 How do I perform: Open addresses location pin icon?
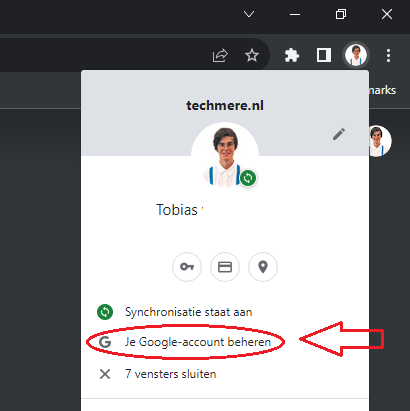263,267
